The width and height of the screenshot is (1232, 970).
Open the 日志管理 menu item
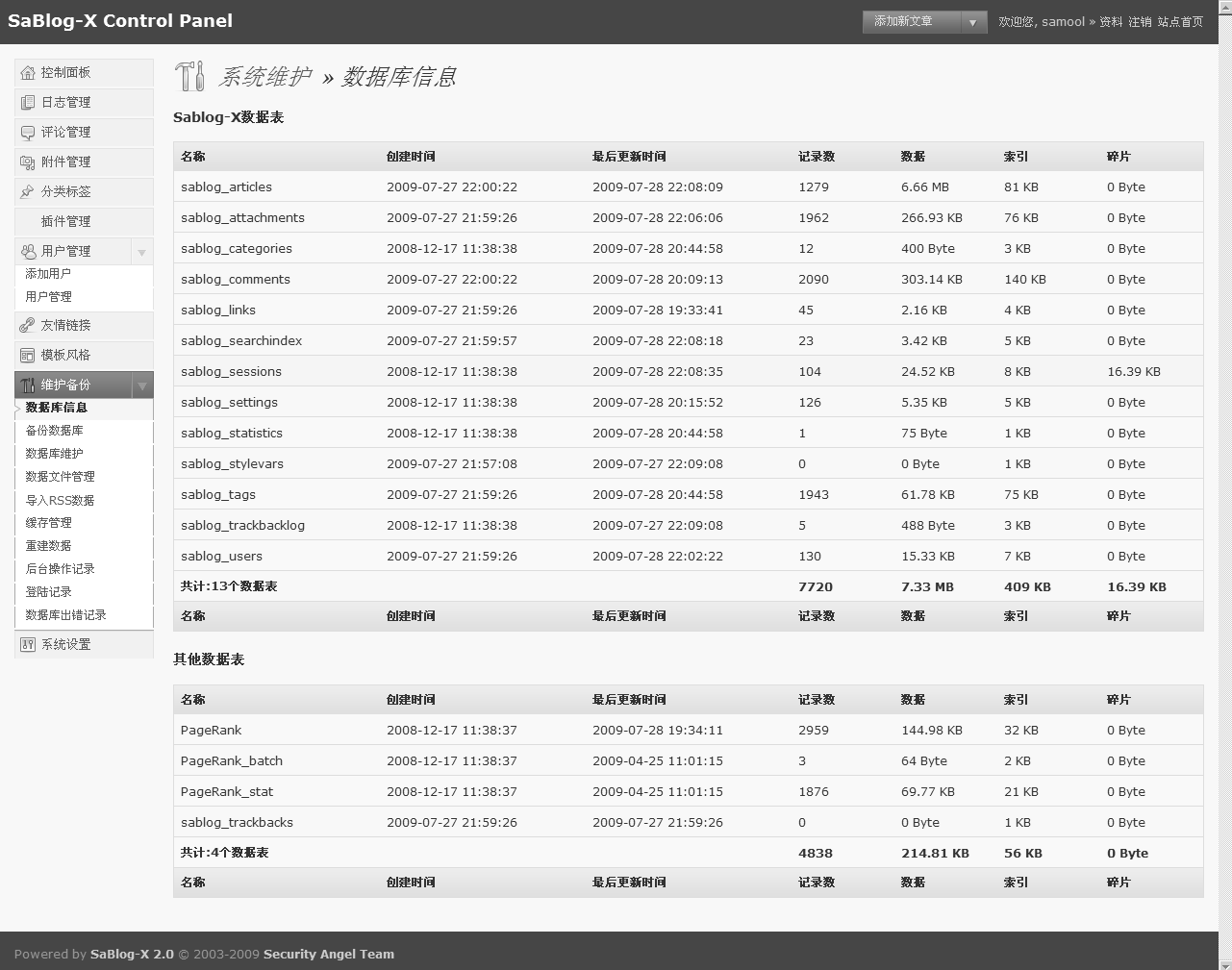[84, 103]
